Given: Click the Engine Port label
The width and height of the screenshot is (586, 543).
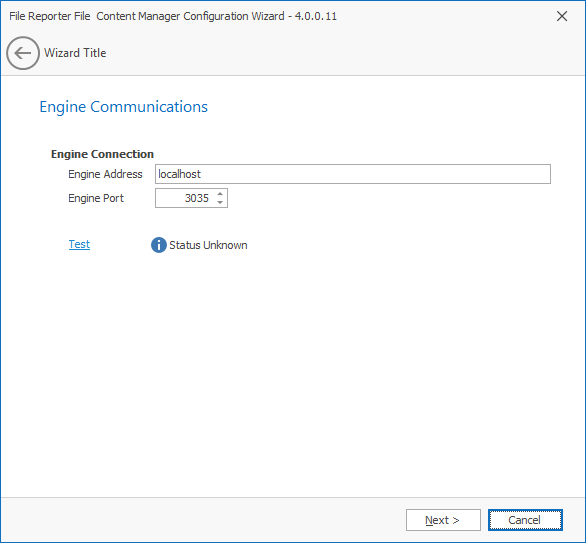Looking at the screenshot, I should (96, 198).
